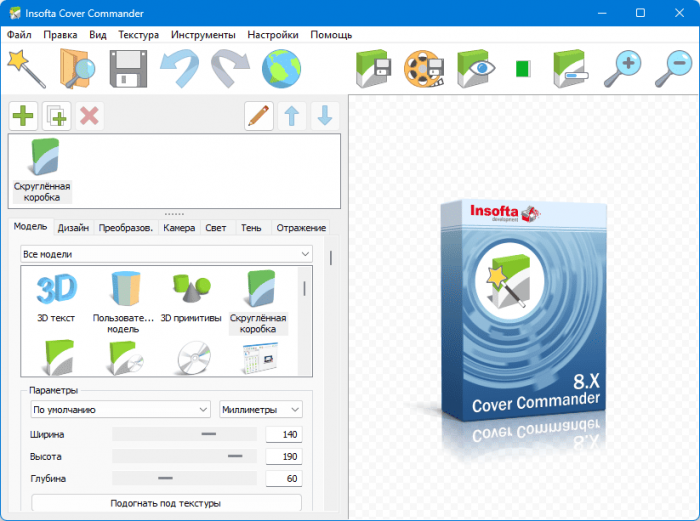Click the models gallery vertical scrollbar
700x521 pixels.
304,321
